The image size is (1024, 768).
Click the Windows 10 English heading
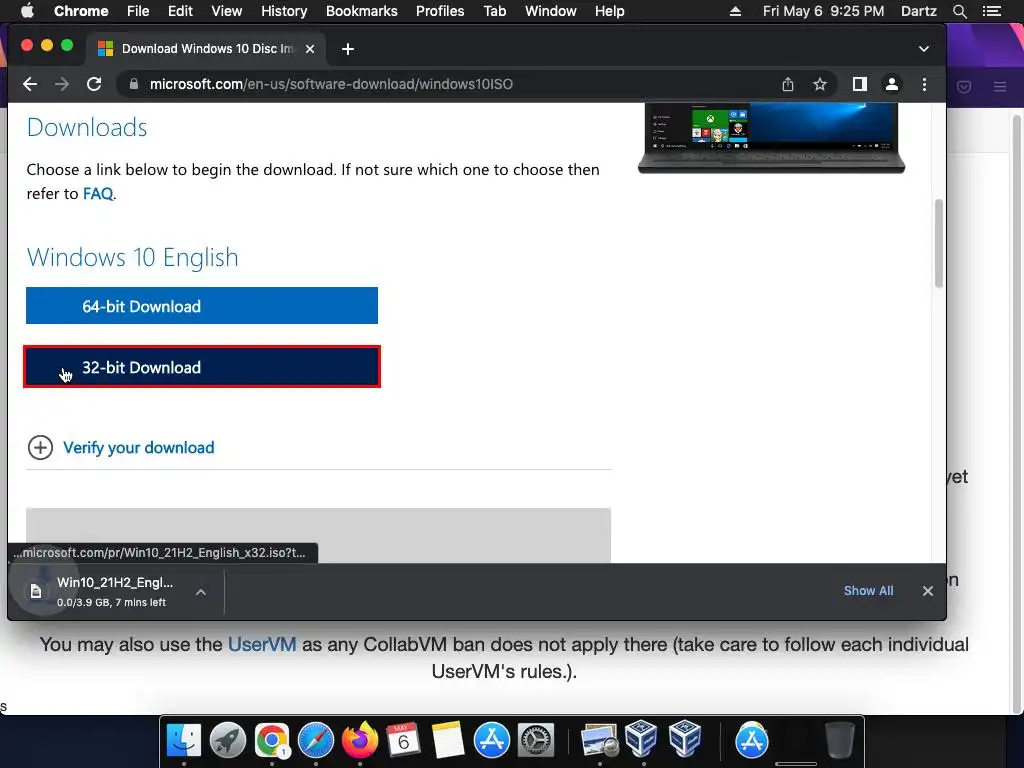pos(133,257)
